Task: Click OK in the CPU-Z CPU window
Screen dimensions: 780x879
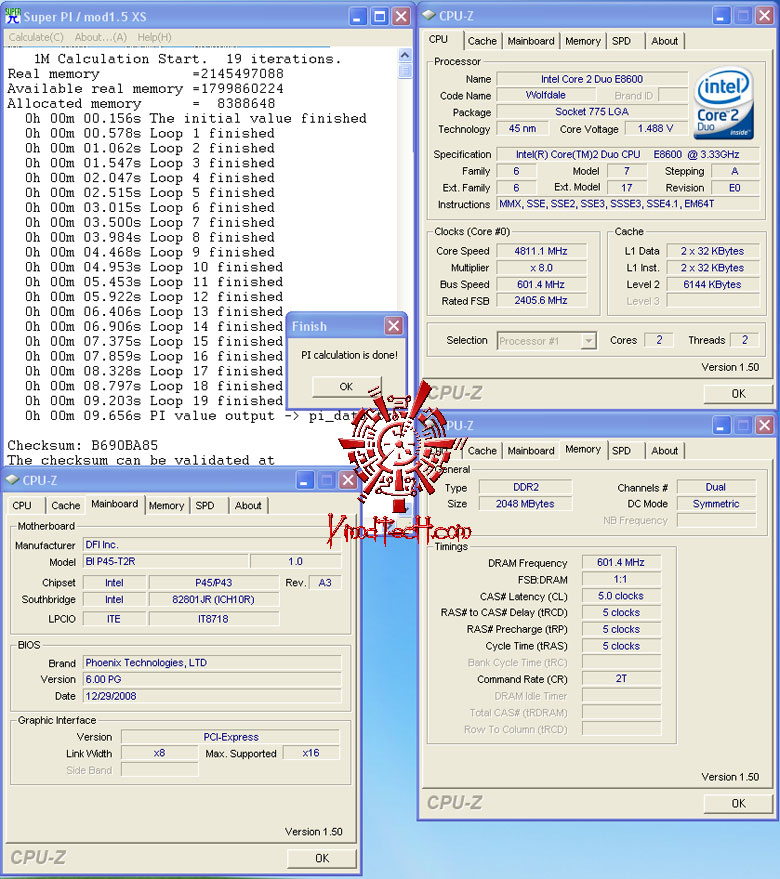Action: tap(739, 394)
